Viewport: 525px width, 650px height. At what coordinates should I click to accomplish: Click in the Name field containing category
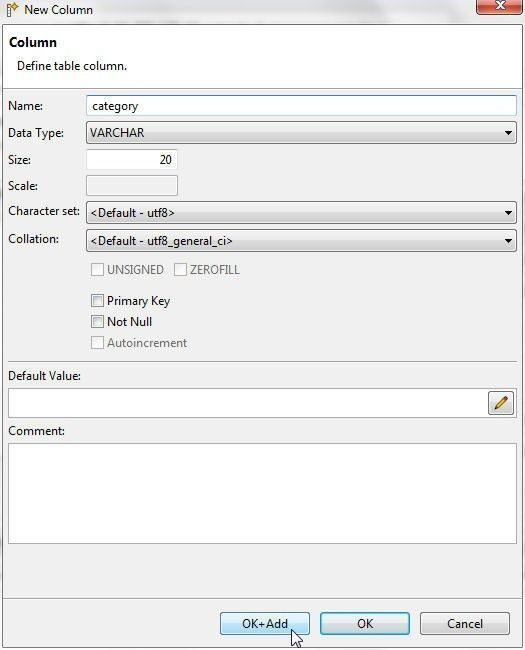click(x=301, y=106)
